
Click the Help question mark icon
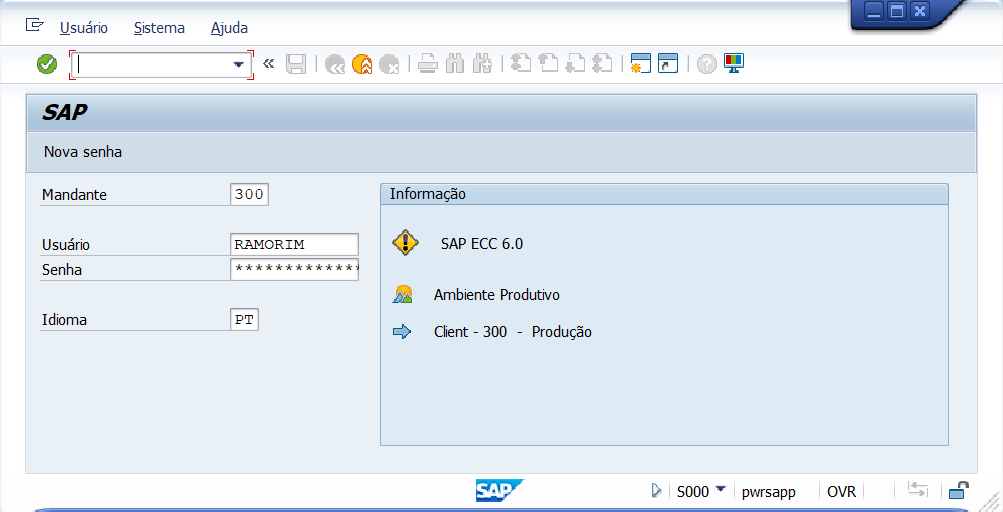coord(707,64)
